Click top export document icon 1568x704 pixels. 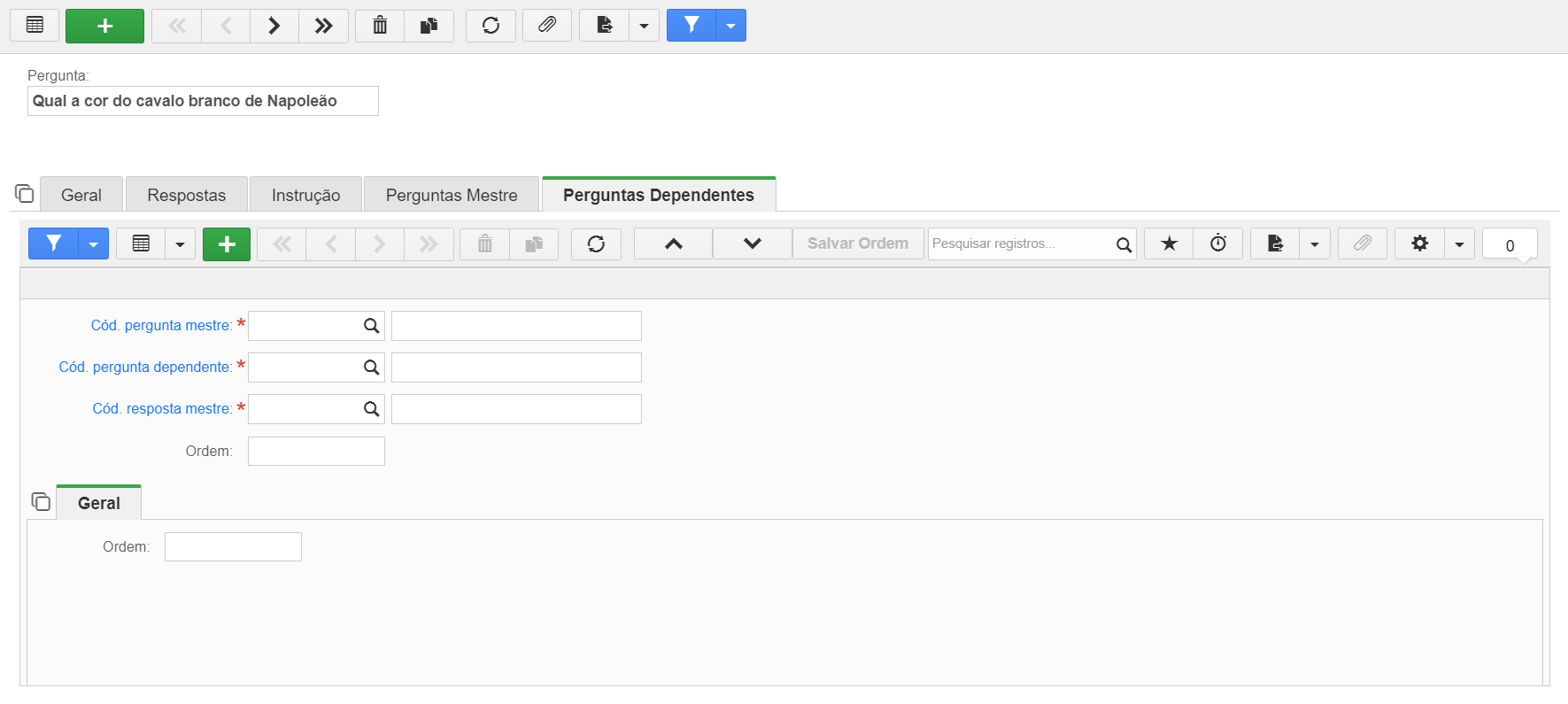tap(604, 26)
